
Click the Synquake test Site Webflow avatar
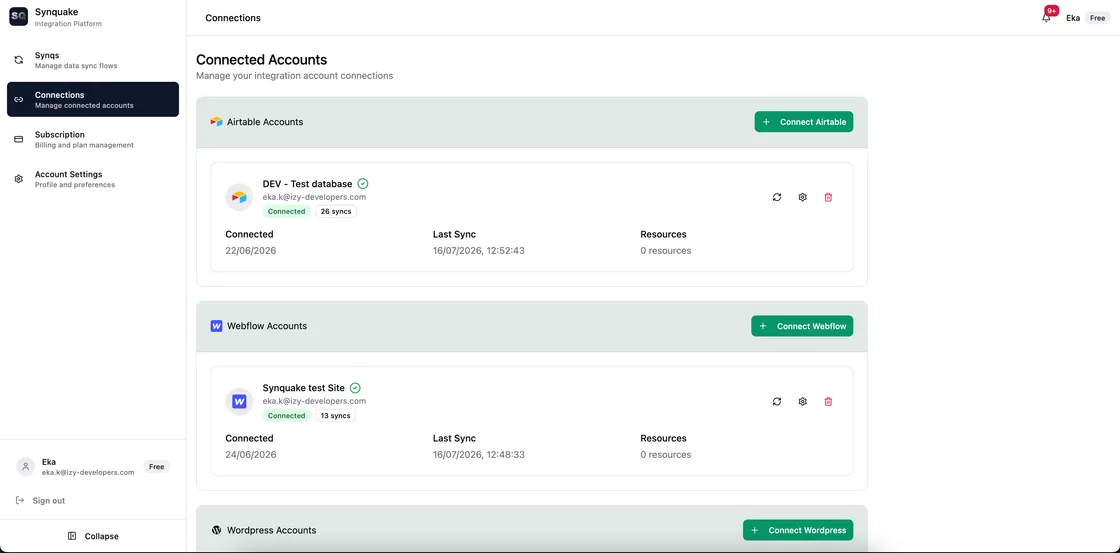click(239, 402)
